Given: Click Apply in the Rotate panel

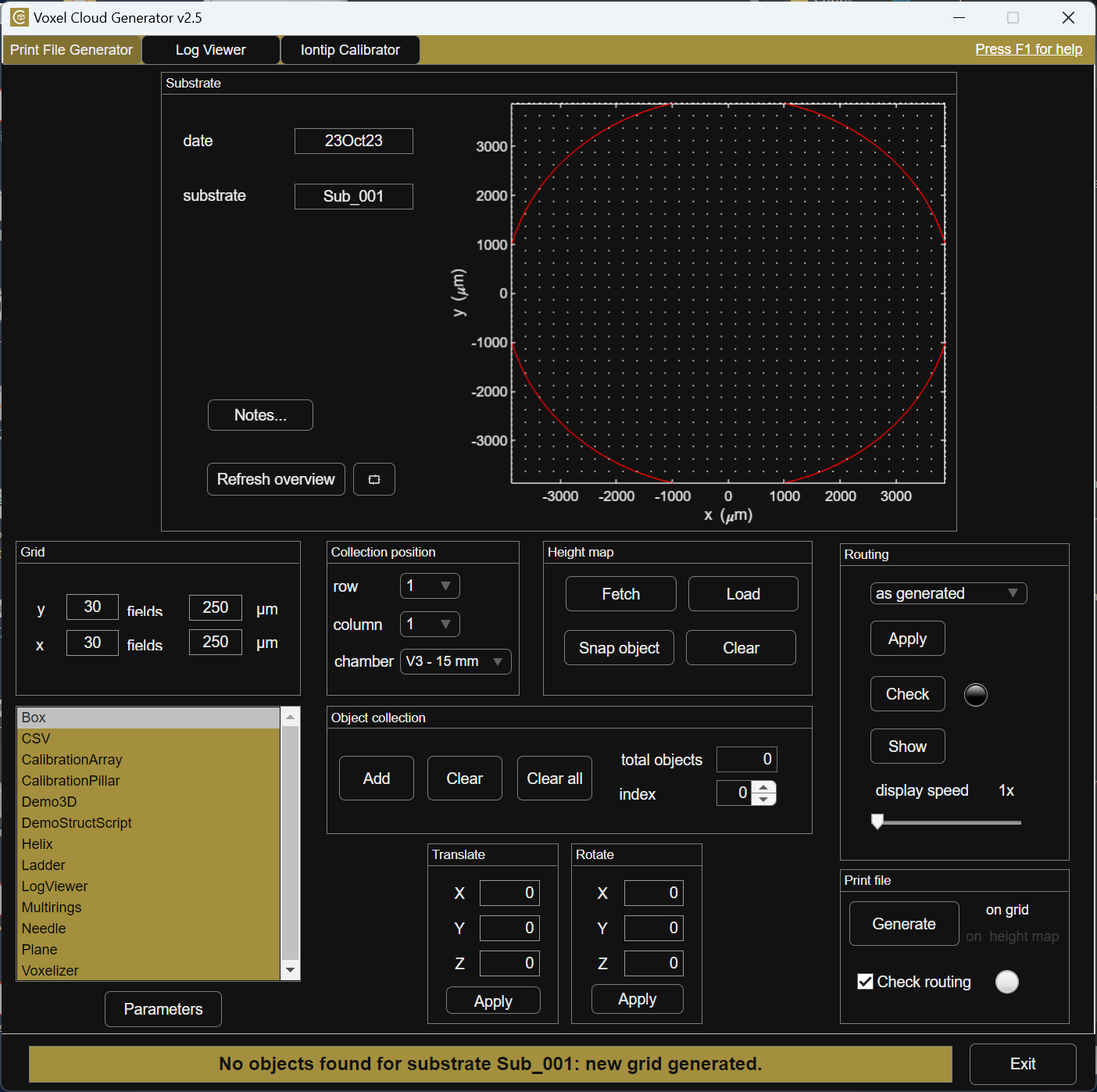Looking at the screenshot, I should tap(637, 999).
